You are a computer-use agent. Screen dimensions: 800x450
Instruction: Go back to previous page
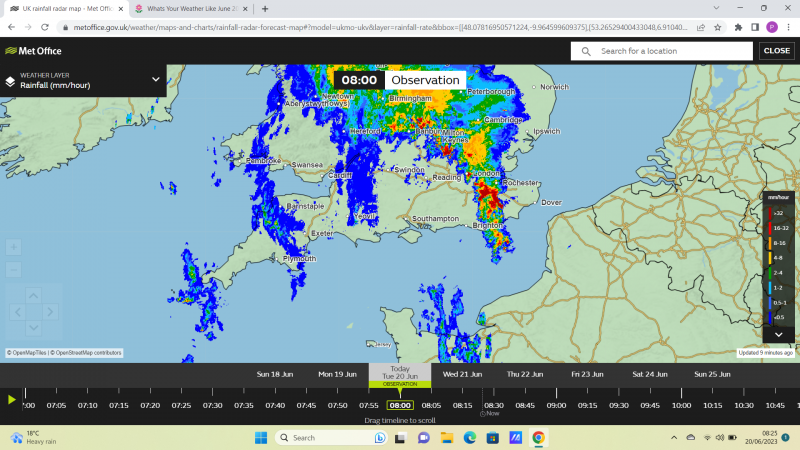[11, 27]
